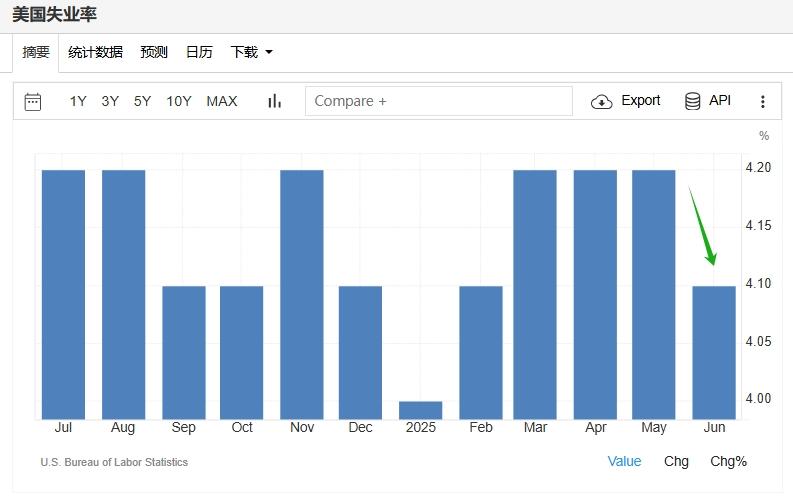
Task: Switch to the 摘要 tab
Action: tap(36, 52)
